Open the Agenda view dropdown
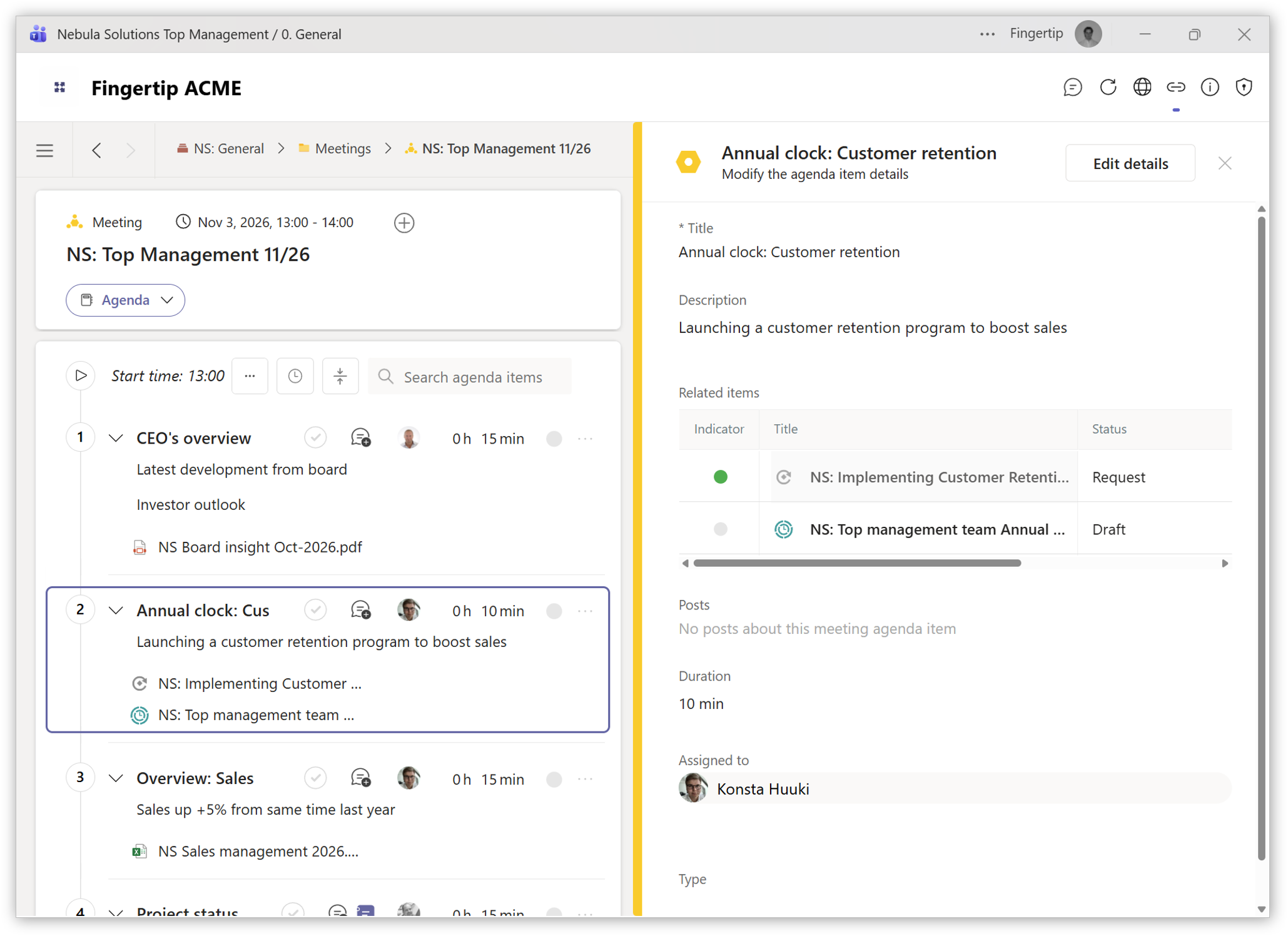Viewport: 1288px width, 936px height. click(125, 300)
